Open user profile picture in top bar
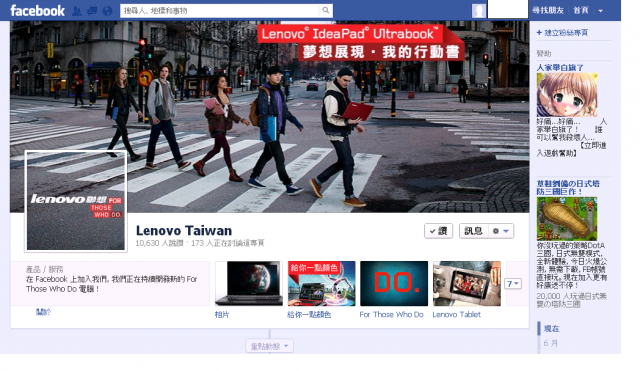The width and height of the screenshot is (640, 371). click(x=479, y=11)
